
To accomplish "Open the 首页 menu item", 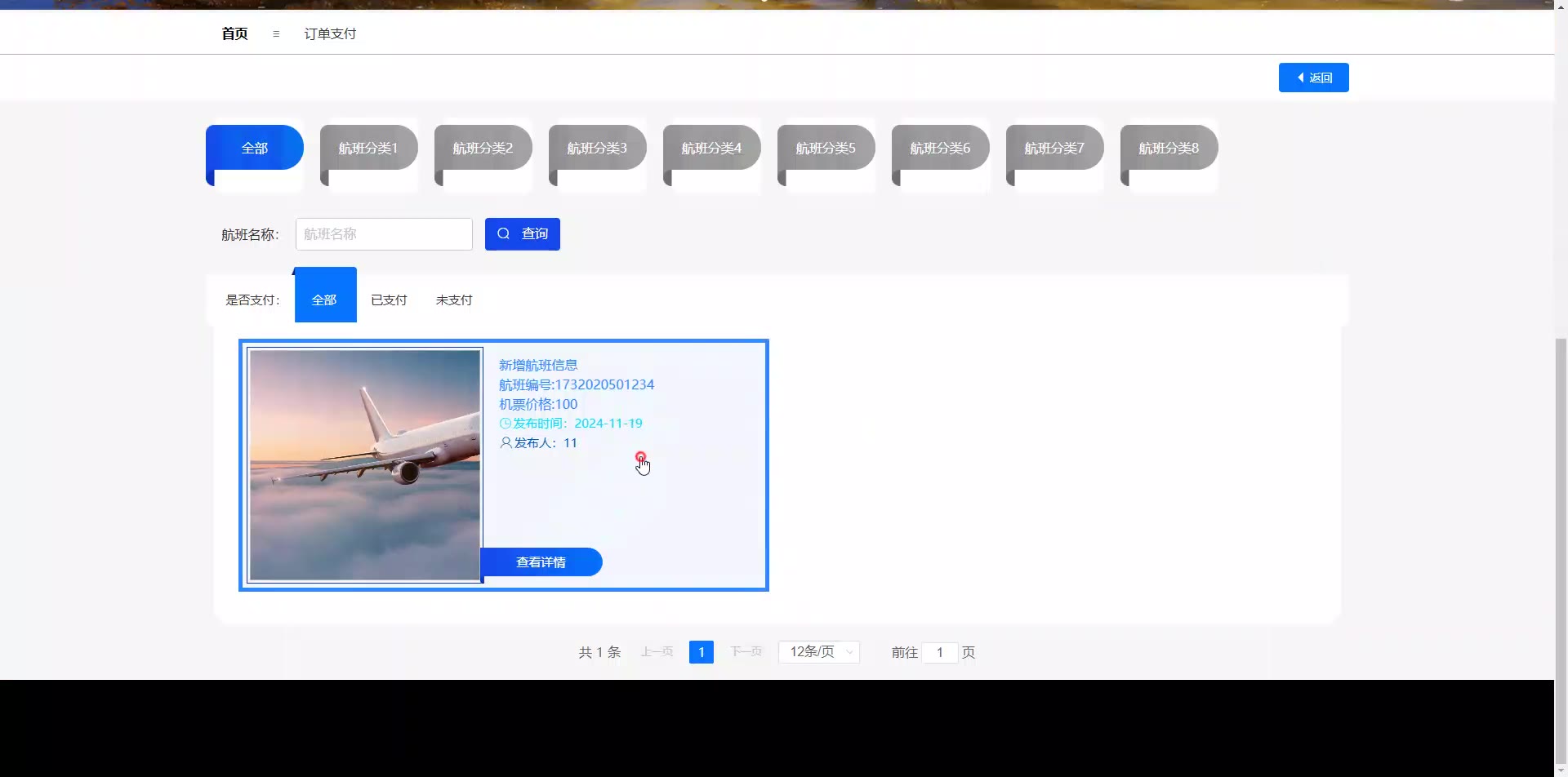I will point(234,34).
